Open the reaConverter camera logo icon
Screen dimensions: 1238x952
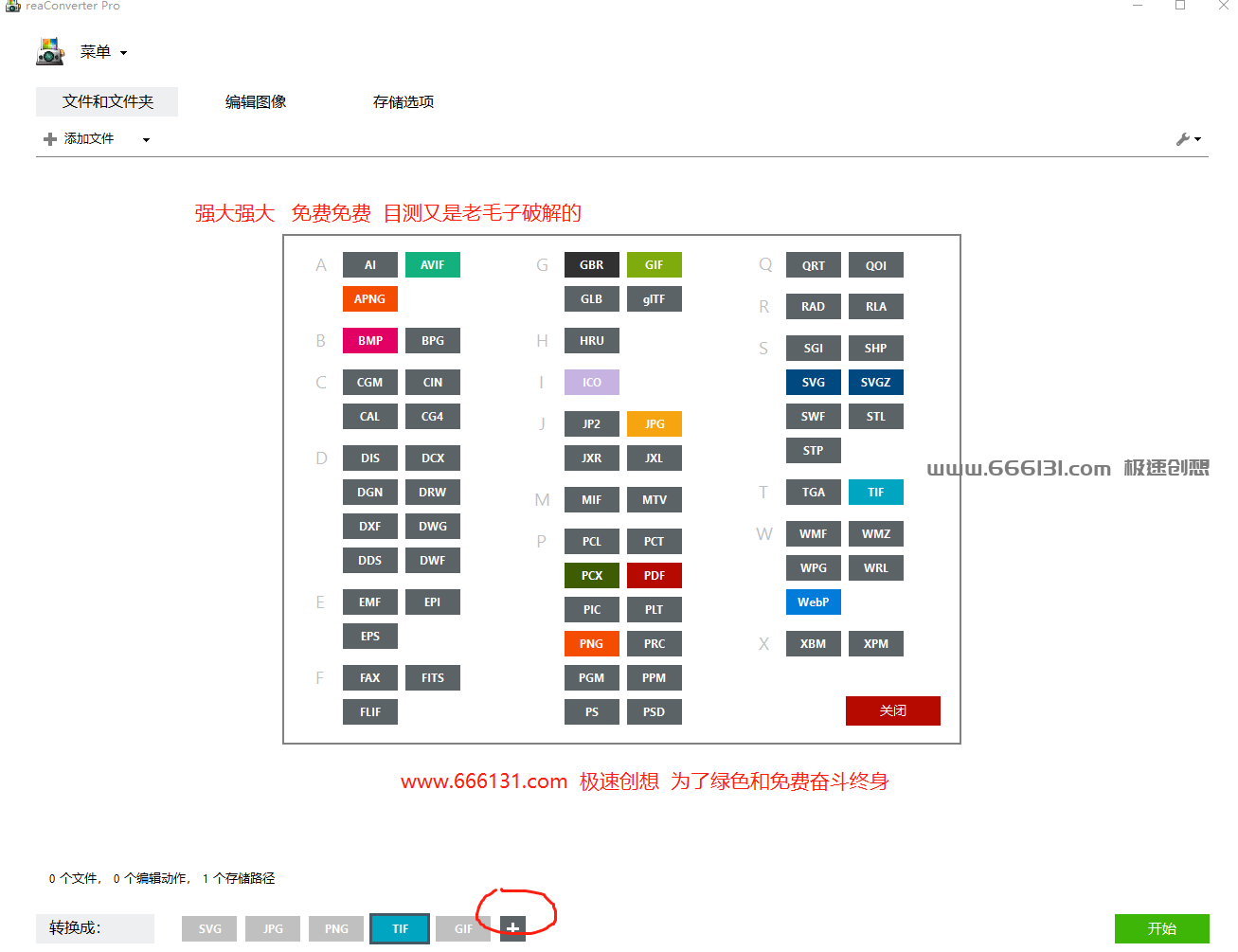coord(50,51)
